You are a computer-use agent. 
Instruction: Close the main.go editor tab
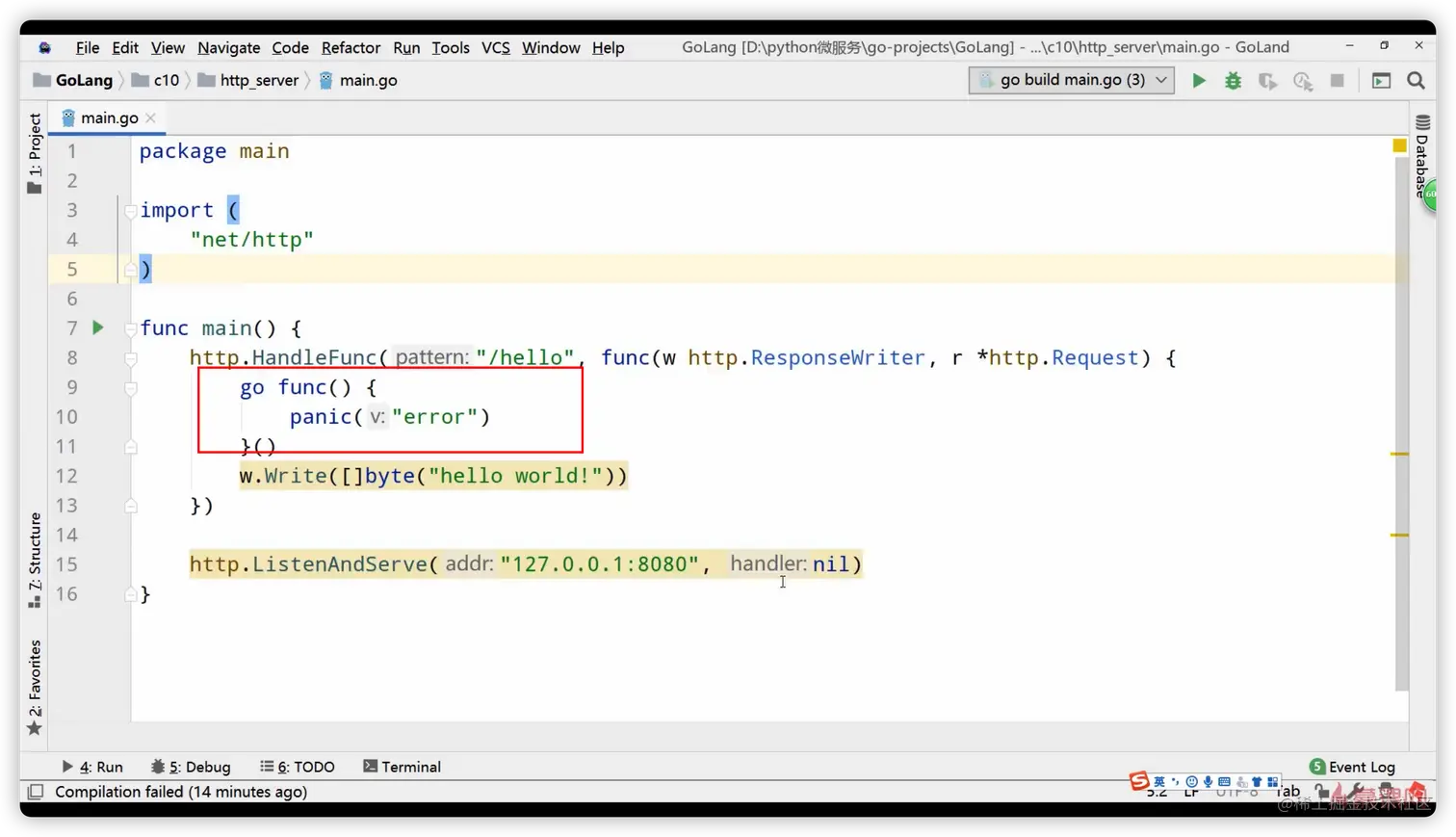pyautogui.click(x=151, y=118)
